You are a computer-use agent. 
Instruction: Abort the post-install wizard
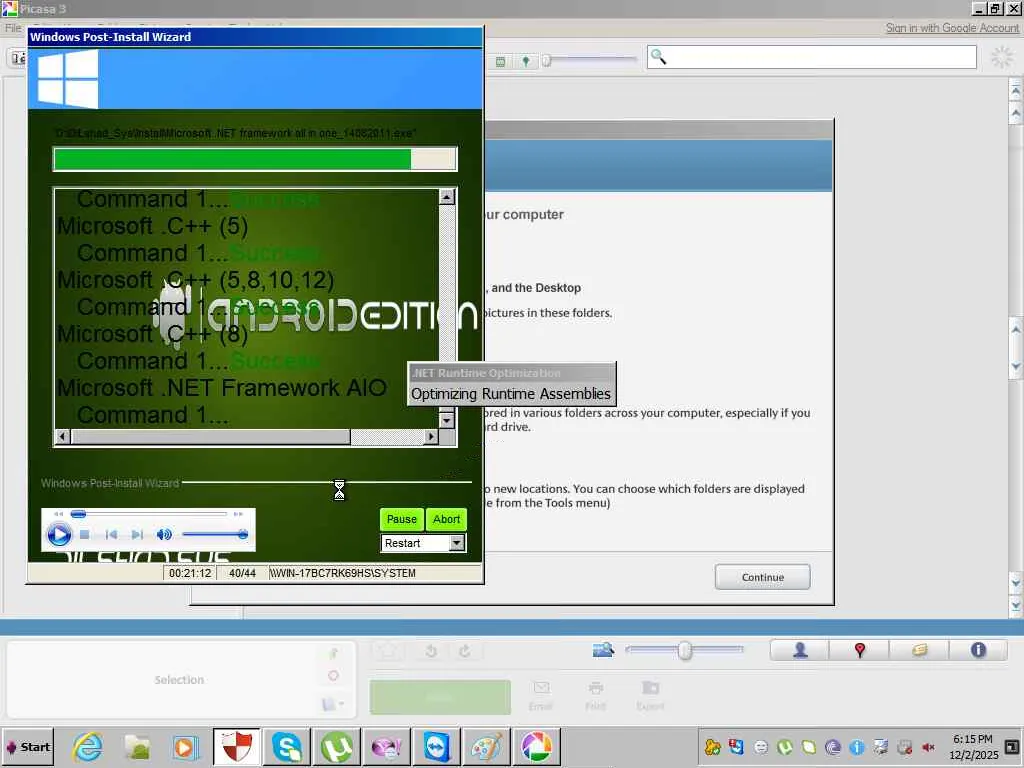(447, 519)
